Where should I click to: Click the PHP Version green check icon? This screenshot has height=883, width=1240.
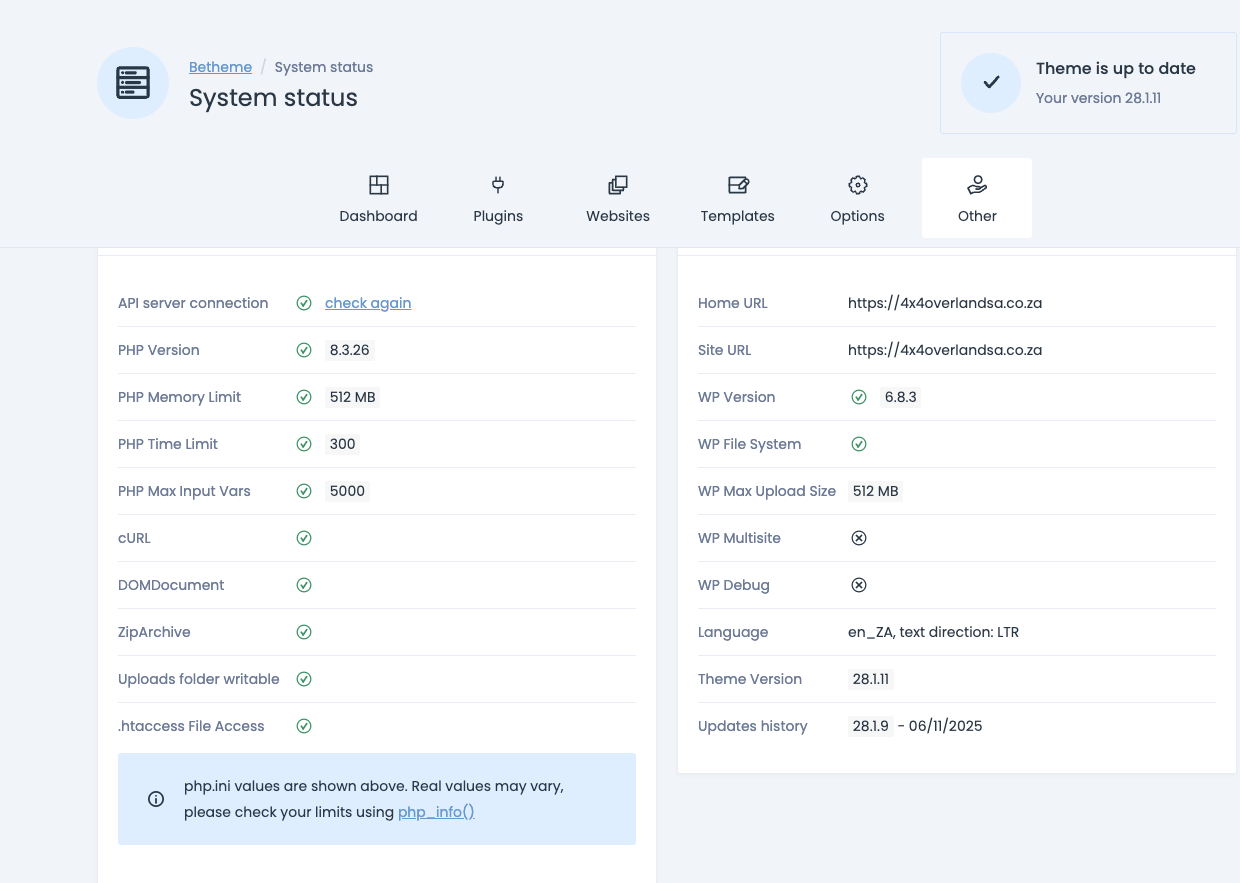[x=304, y=350]
